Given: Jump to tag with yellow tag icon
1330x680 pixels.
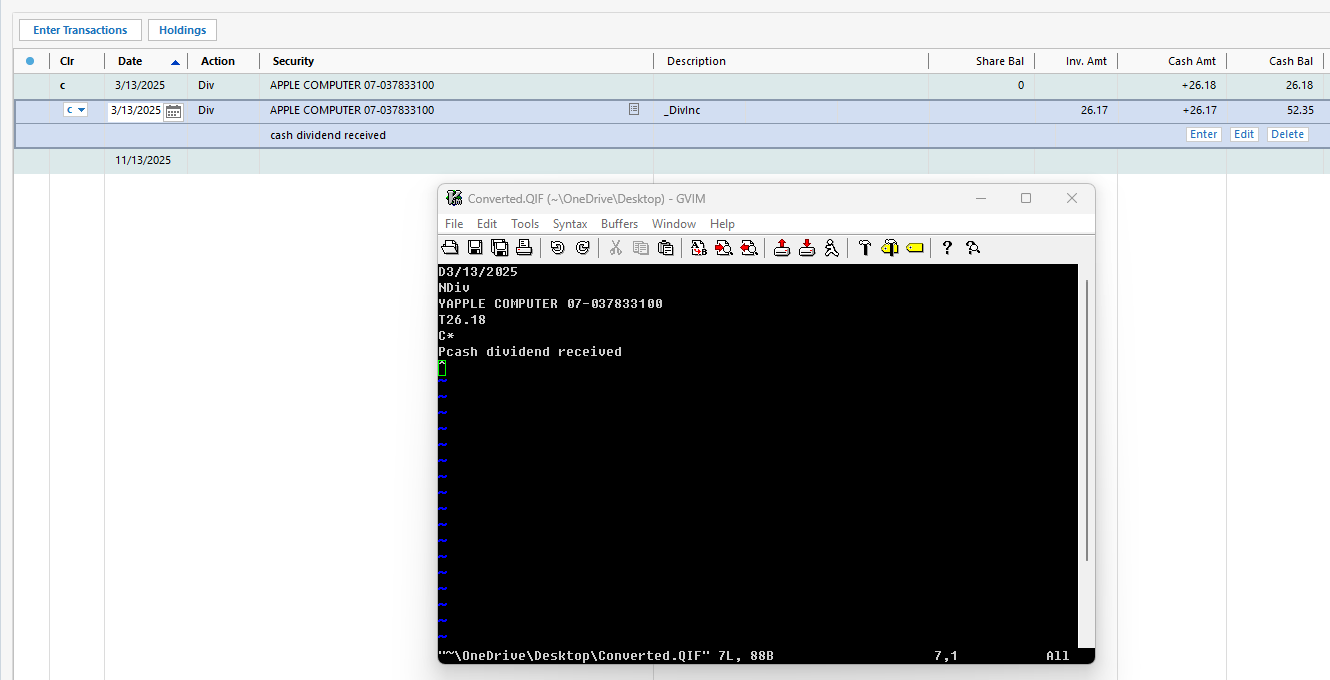Looking at the screenshot, I should [x=914, y=248].
